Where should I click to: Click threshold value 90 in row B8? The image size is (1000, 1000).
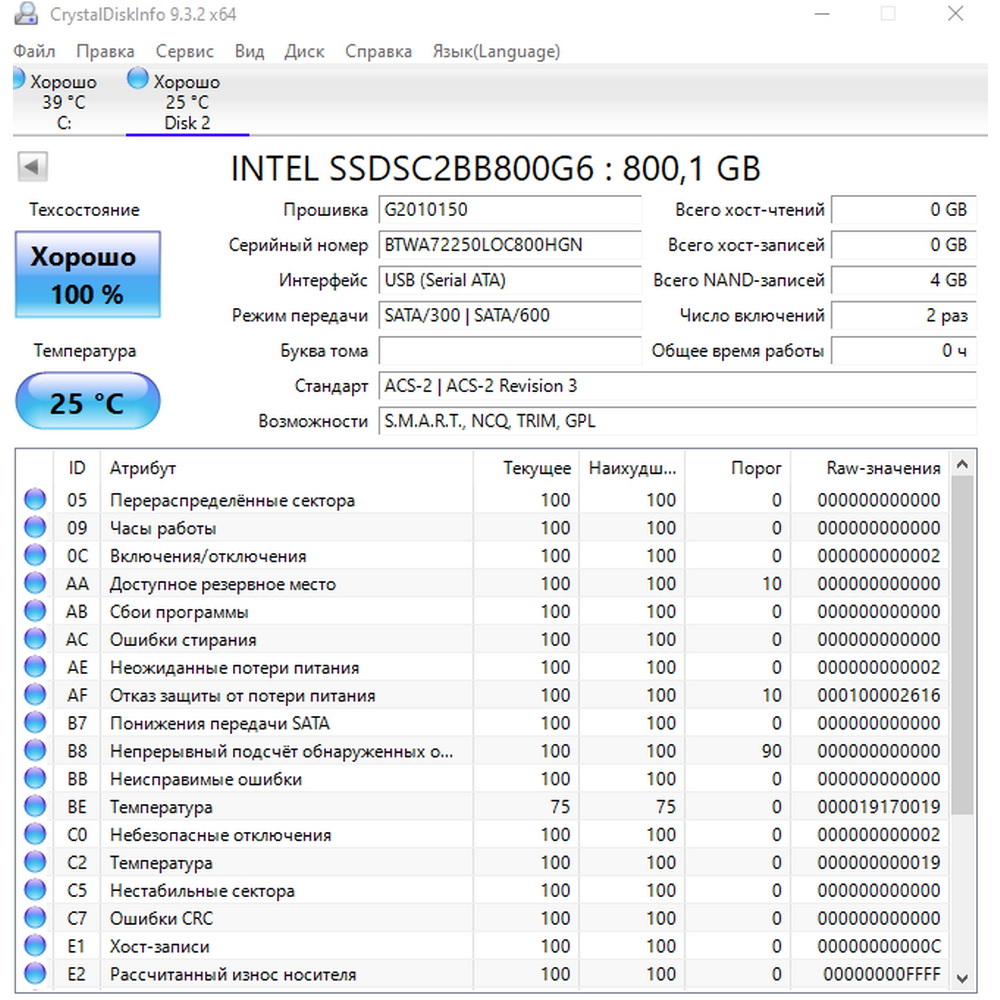[x=772, y=751]
